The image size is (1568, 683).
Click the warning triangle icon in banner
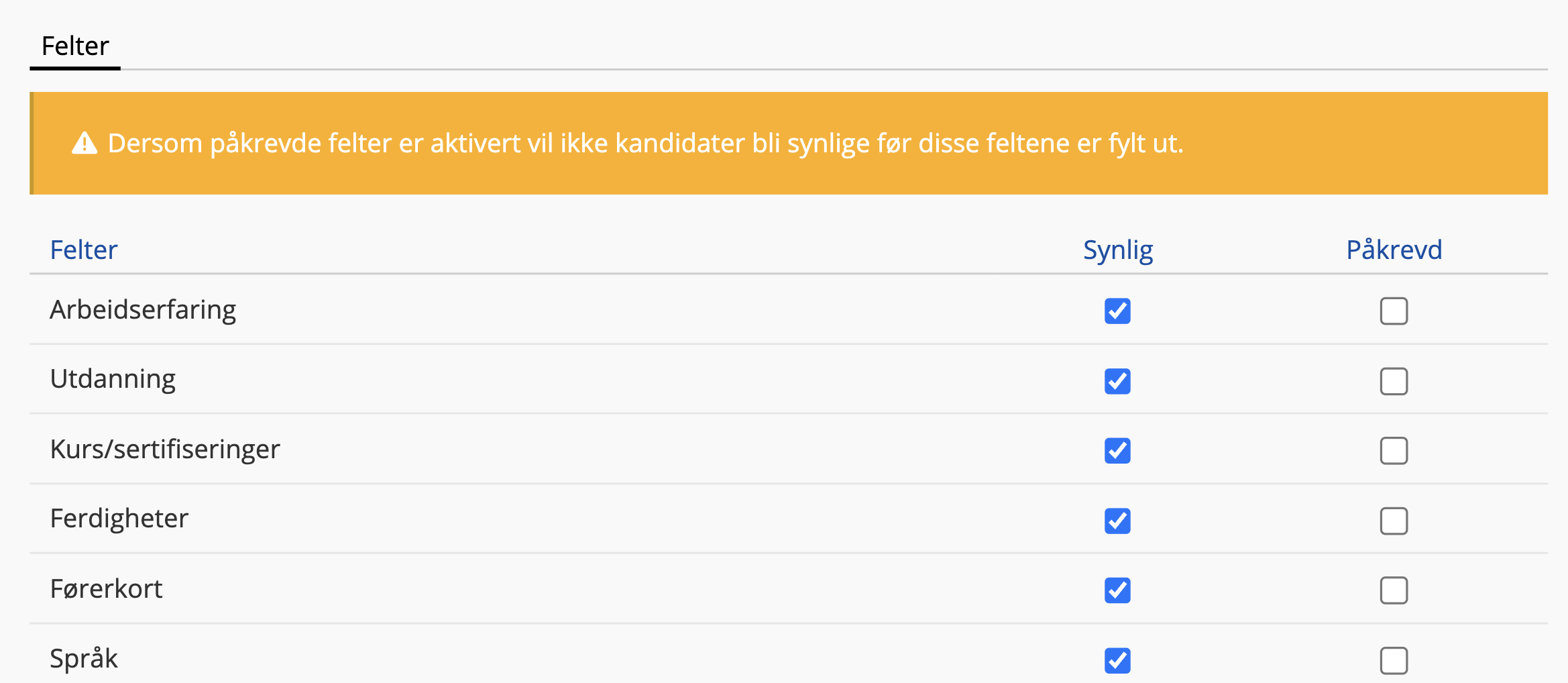point(85,143)
